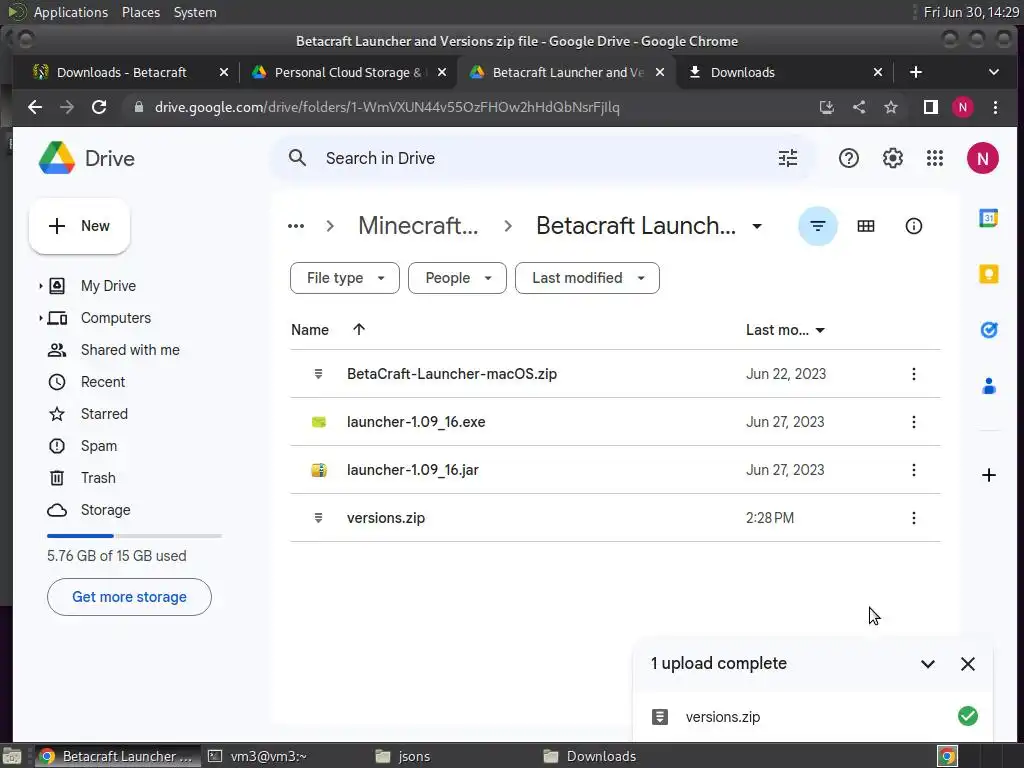Toggle Chrome side panel button
Image resolution: width=1024 pixels, height=768 pixels.
click(x=930, y=107)
